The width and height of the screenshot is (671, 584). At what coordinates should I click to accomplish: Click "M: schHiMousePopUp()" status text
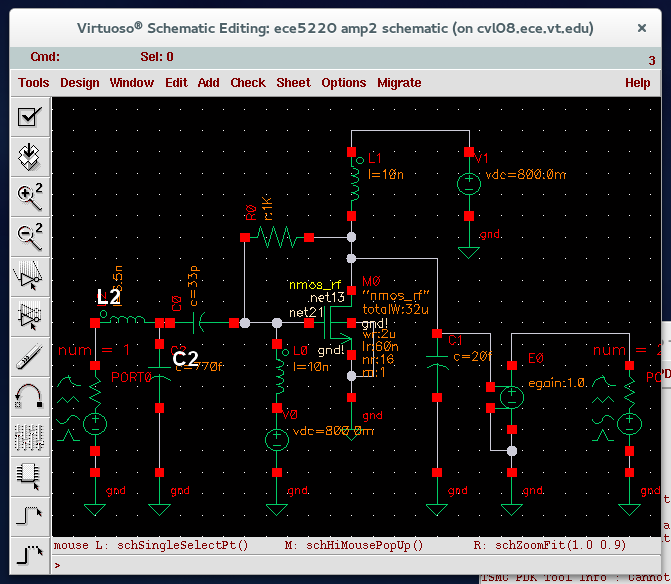coord(353,545)
